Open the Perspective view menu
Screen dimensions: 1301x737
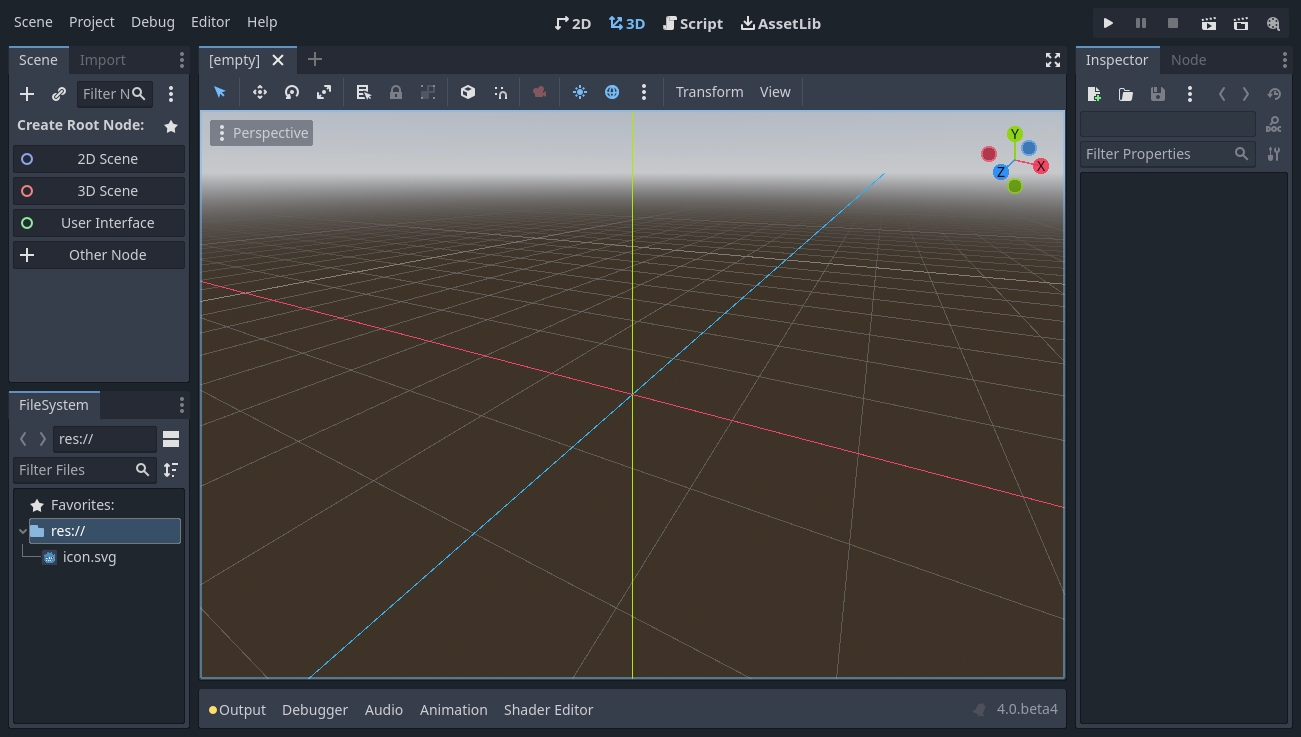coord(261,132)
